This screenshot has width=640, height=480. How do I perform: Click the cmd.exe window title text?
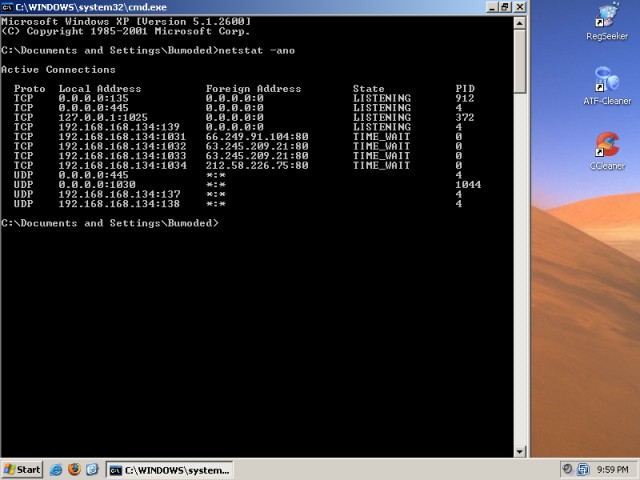(91, 7)
